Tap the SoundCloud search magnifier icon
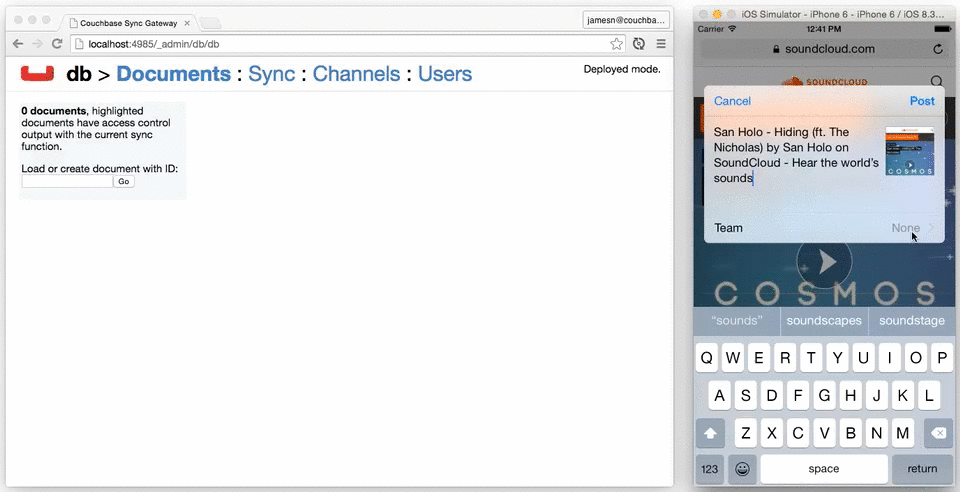960x492 pixels. pos(937,81)
